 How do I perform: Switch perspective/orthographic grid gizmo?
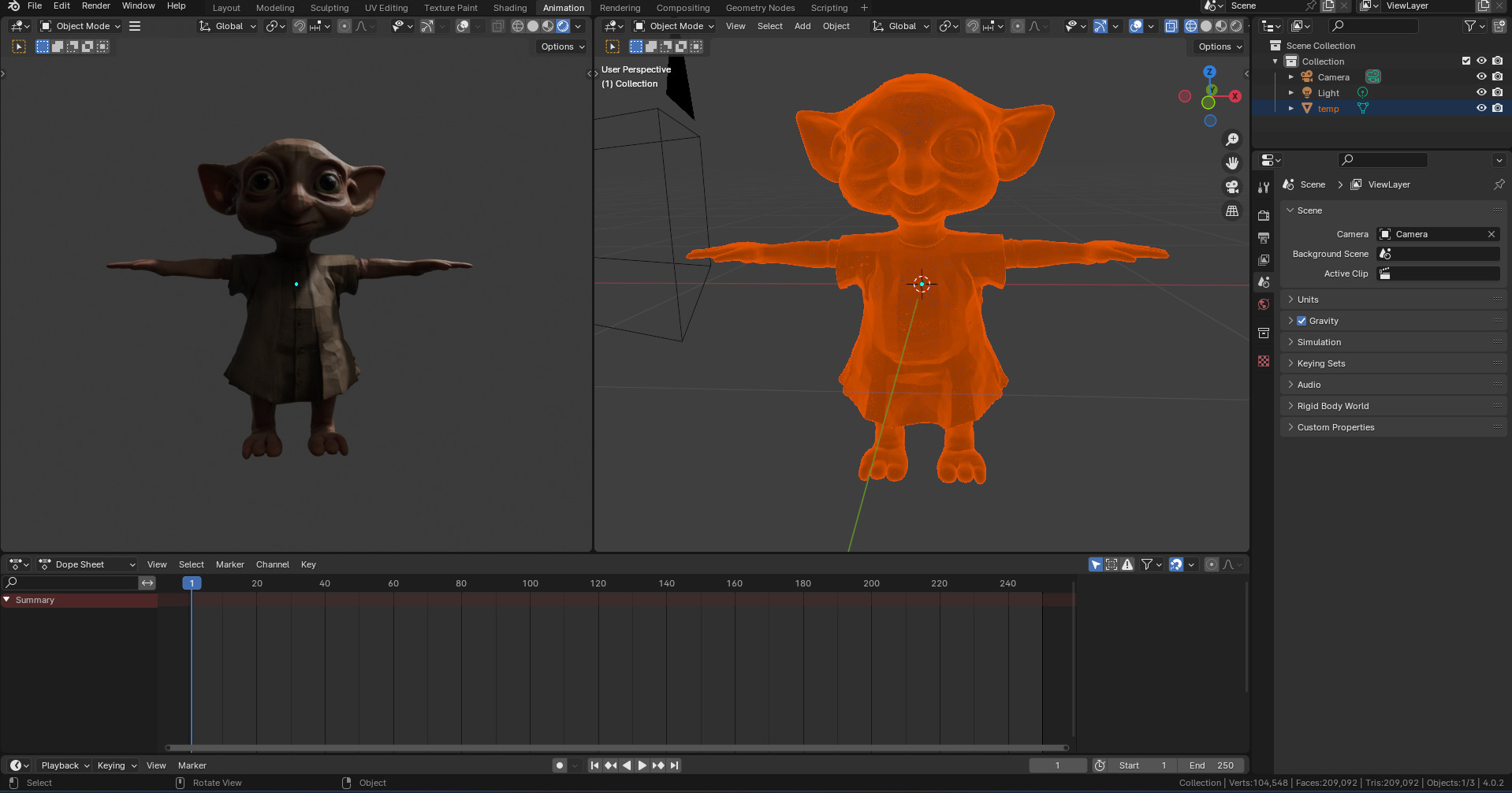1232,210
